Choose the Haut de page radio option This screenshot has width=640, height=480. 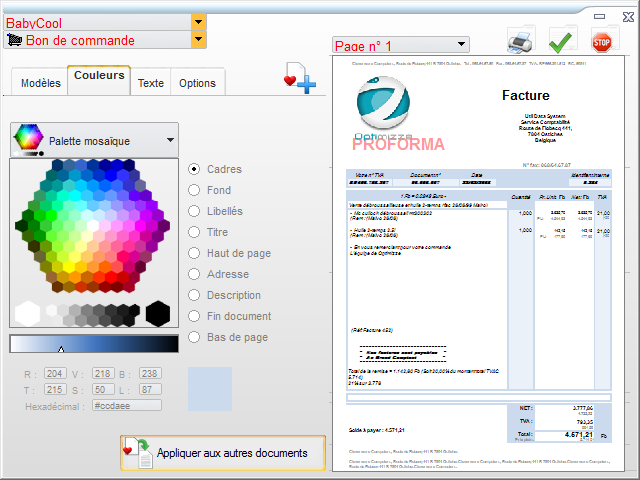[x=195, y=254]
